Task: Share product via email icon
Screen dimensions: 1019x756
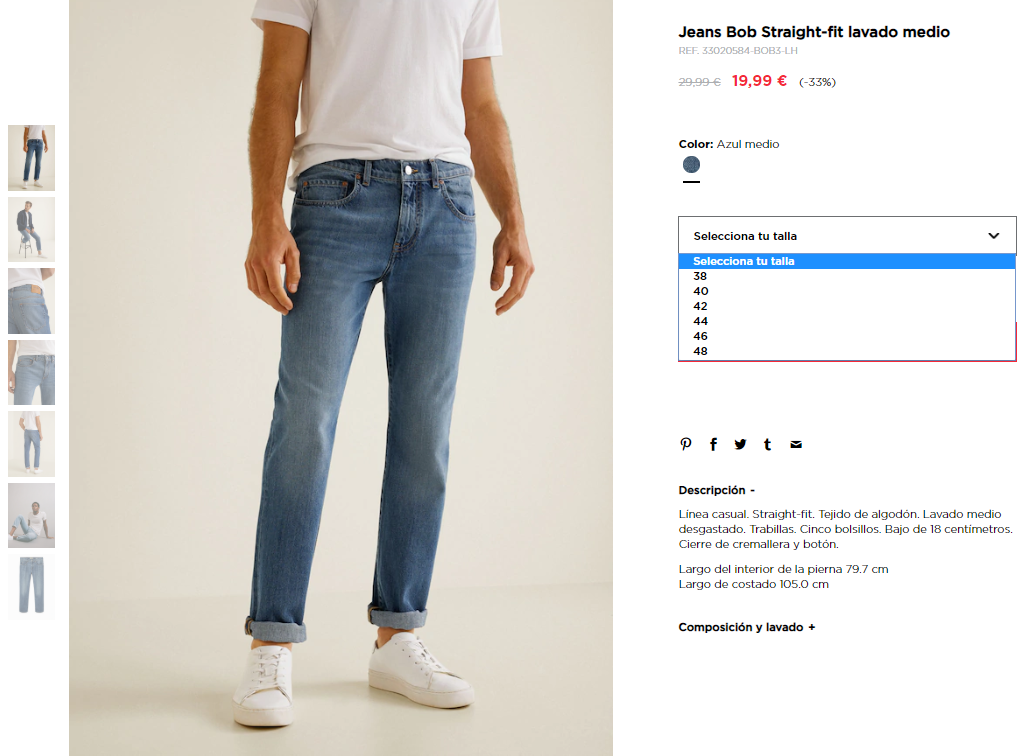Action: pyautogui.click(x=796, y=445)
